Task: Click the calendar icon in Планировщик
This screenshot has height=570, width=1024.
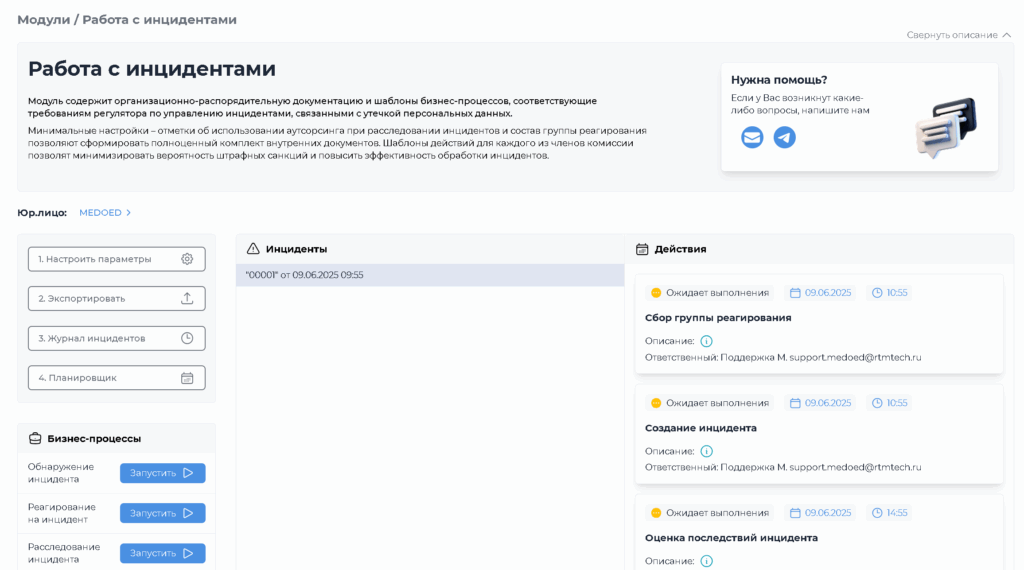Action: click(x=187, y=378)
